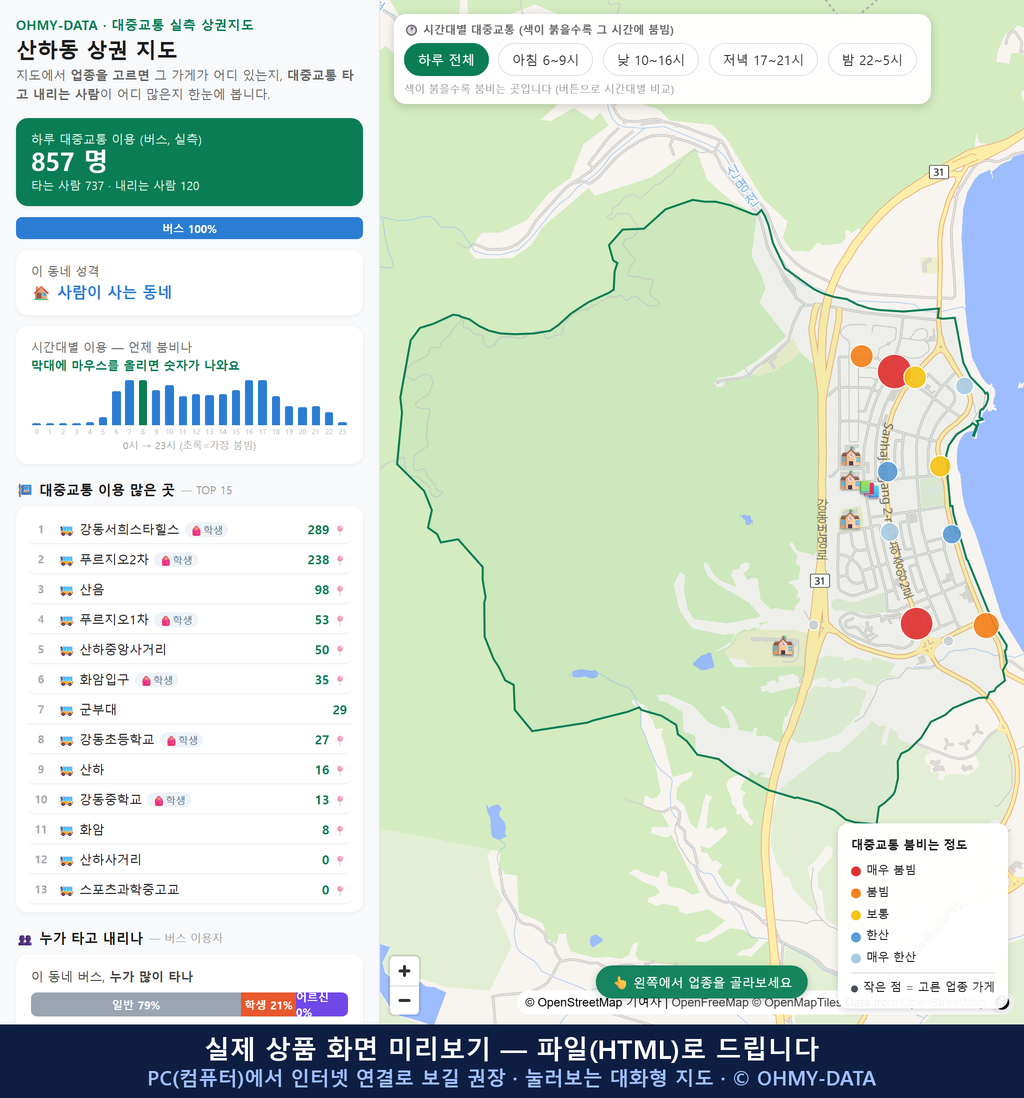Click the house icon next to 사람이 사는 동네
Screen dimensions: 1024x1098
(x=41, y=293)
